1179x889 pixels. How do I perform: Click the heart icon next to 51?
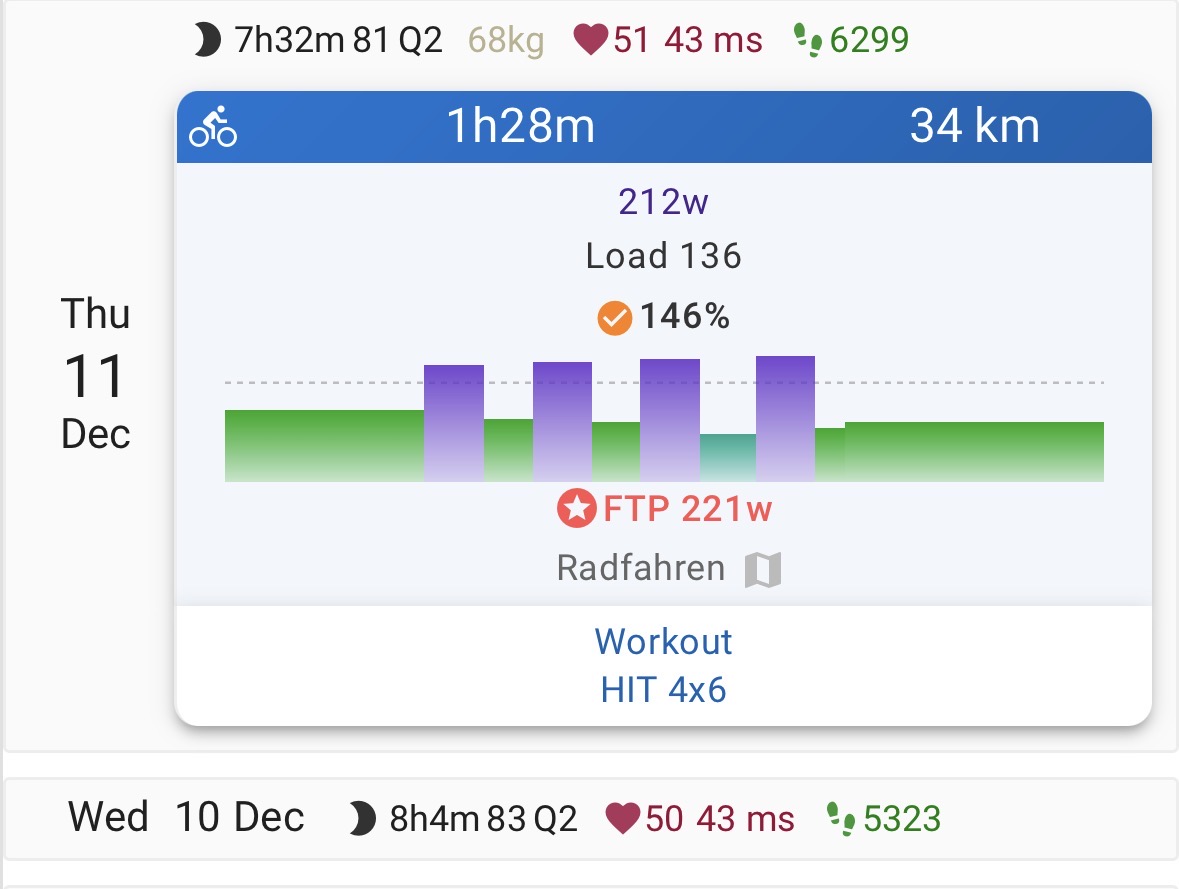tap(591, 41)
